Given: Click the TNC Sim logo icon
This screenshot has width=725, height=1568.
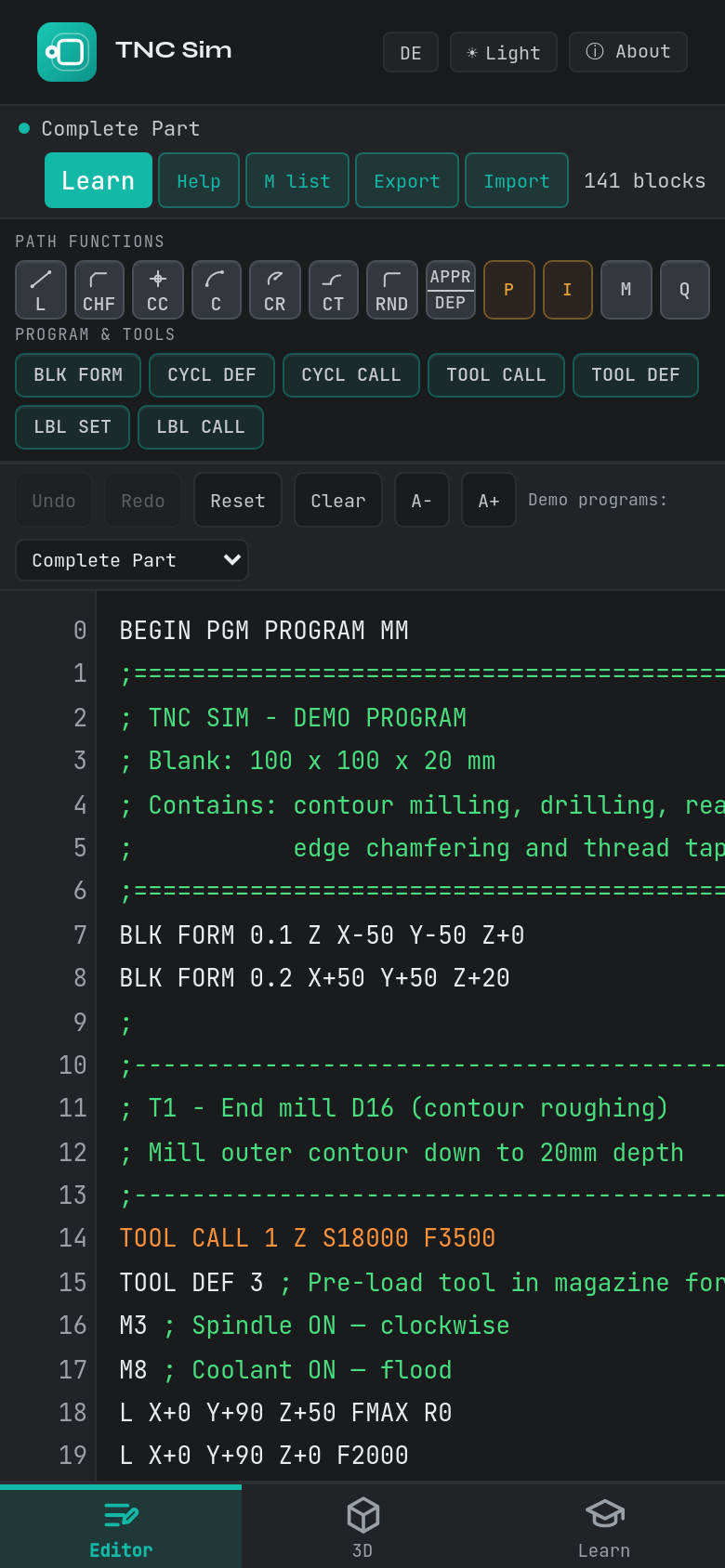Looking at the screenshot, I should point(67,52).
